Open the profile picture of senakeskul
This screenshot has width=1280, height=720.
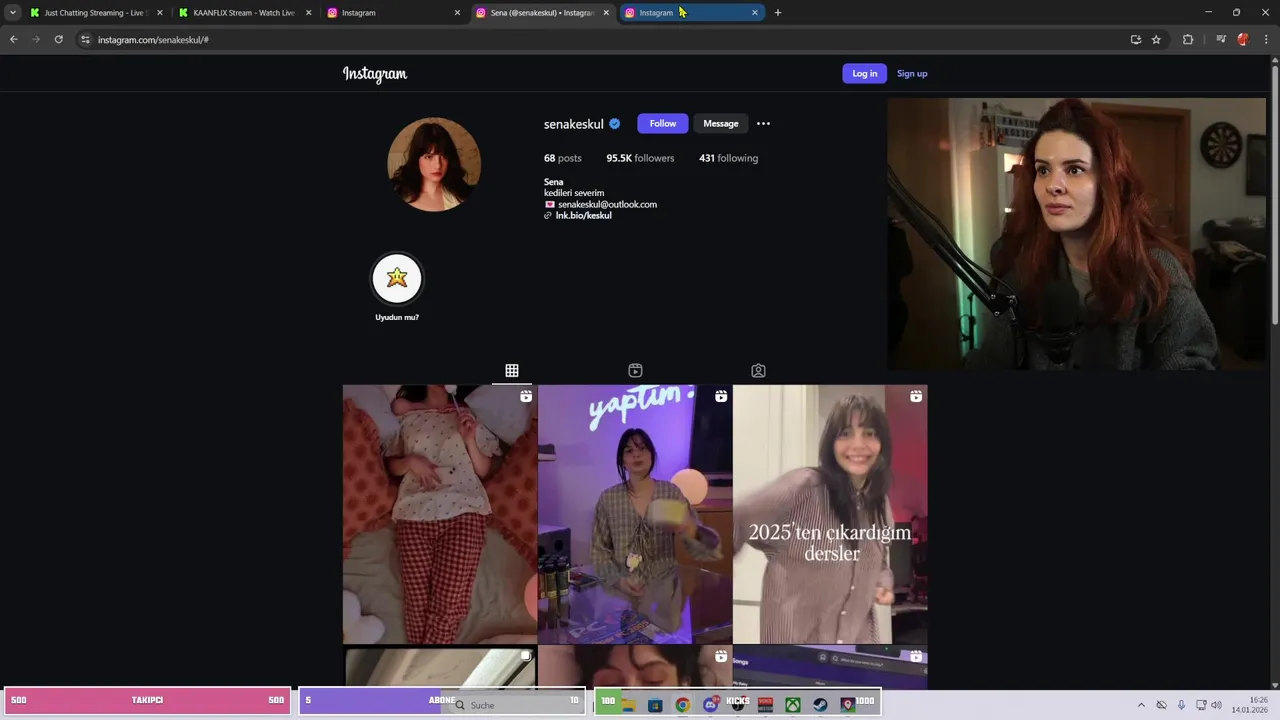coord(434,164)
